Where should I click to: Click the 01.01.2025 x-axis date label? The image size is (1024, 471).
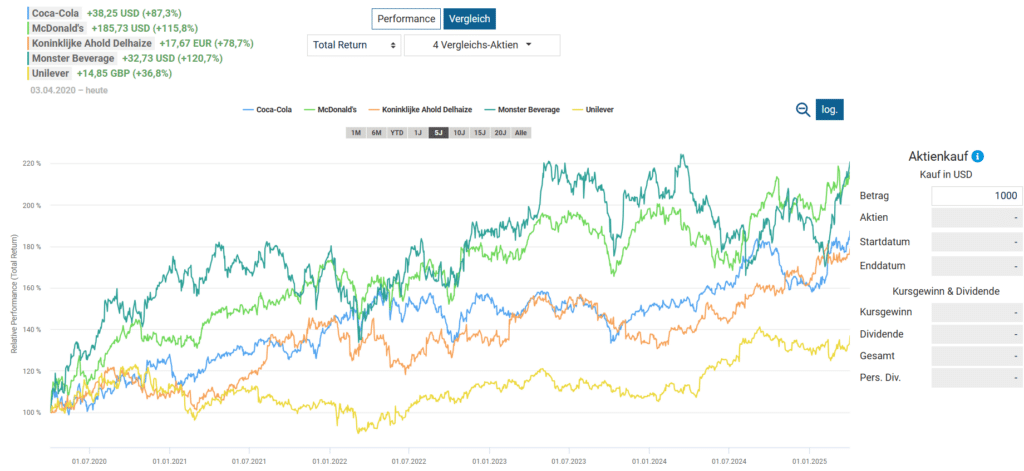point(810,460)
